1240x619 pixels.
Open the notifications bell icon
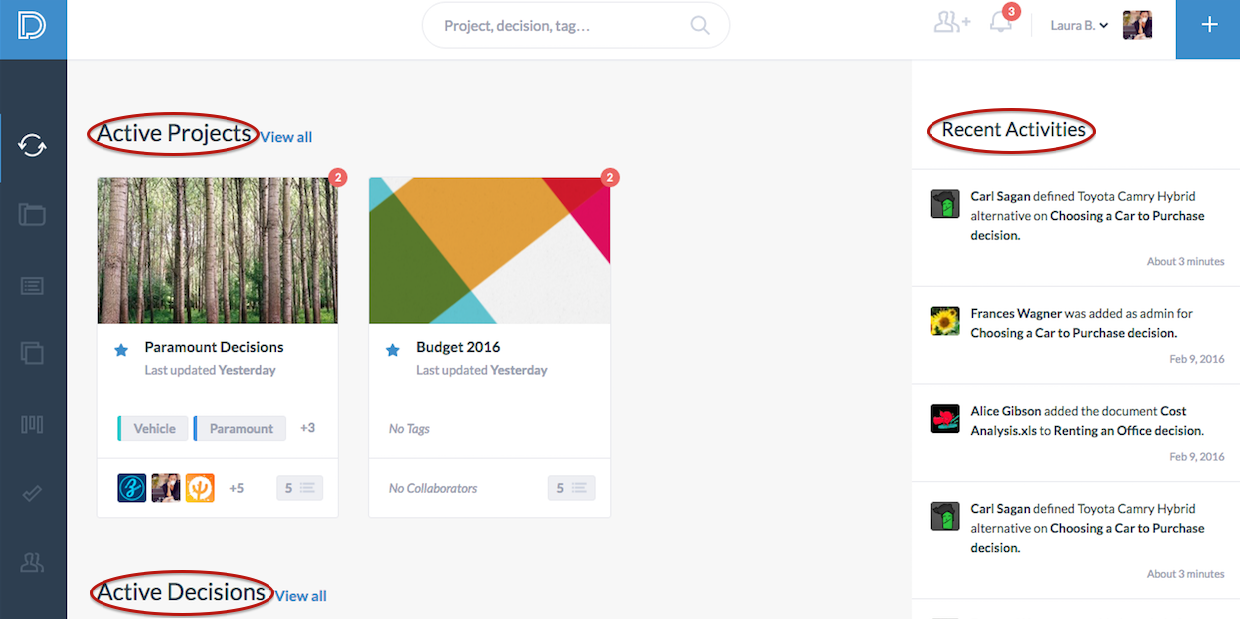[x=1000, y=23]
